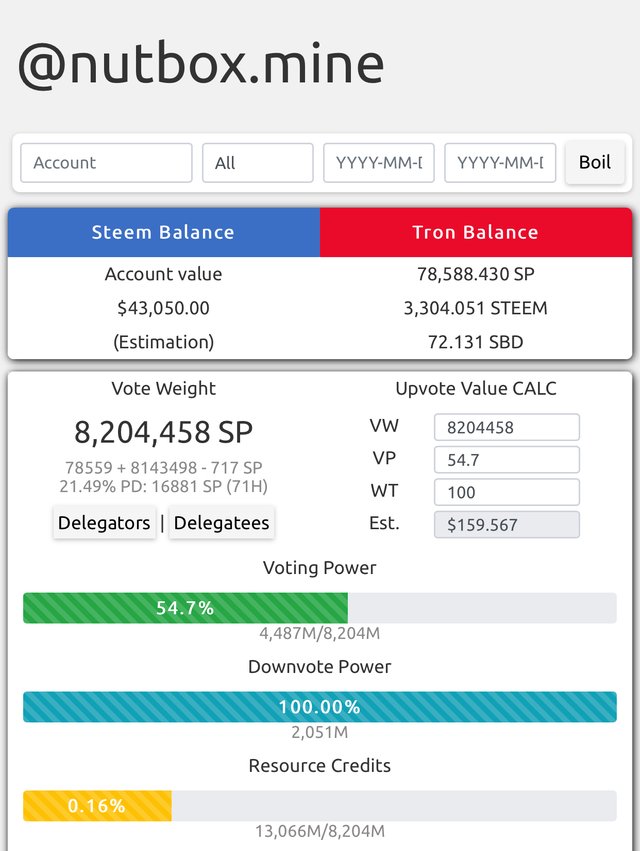Image resolution: width=640 pixels, height=851 pixels.
Task: Edit the VP input showing 54.7
Action: 506,460
